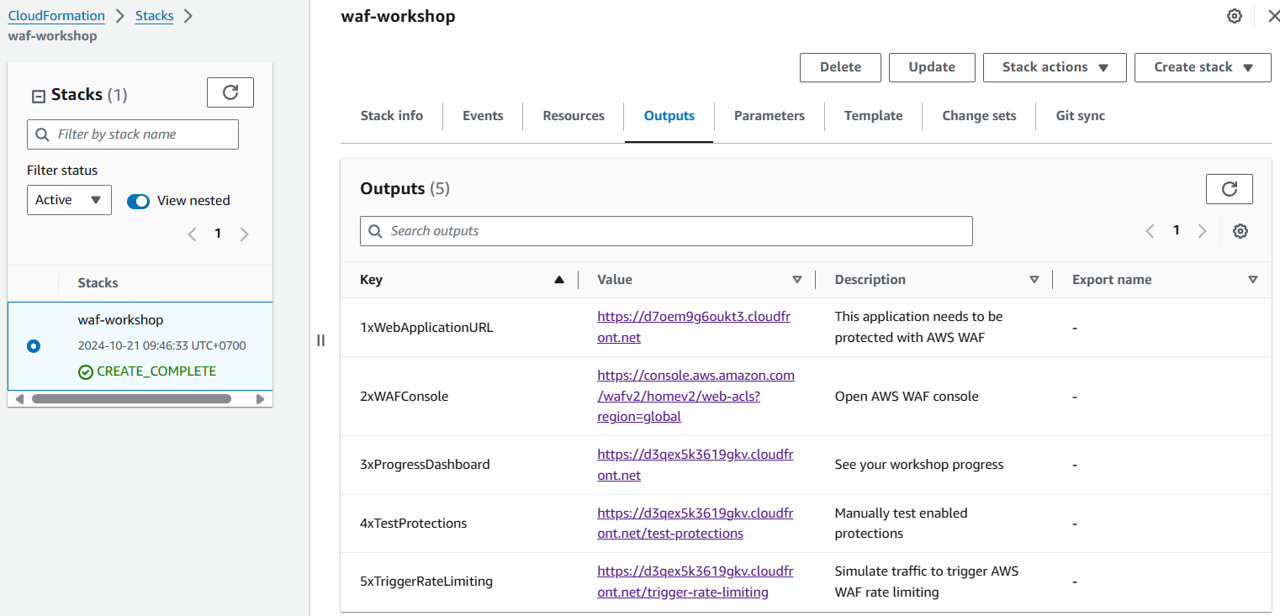The image size is (1280, 616).
Task: Open the Filter status Active dropdown
Action: 69,200
